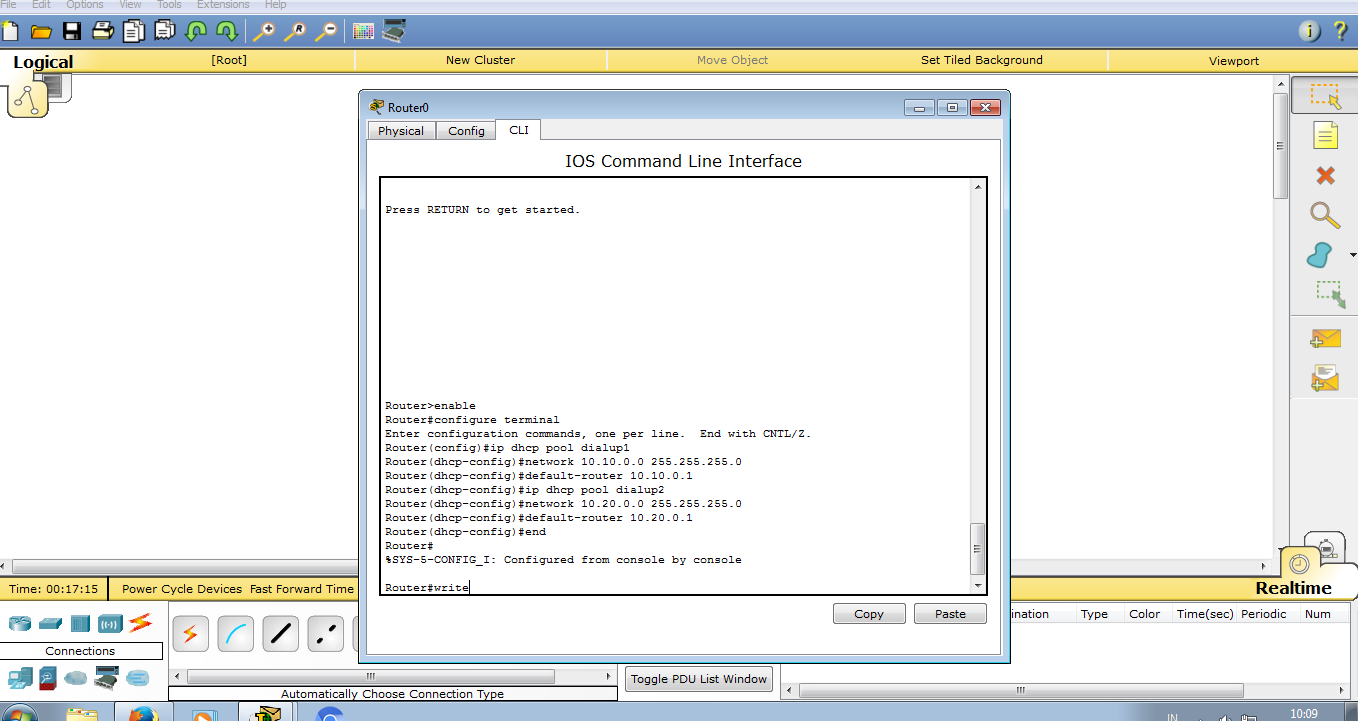This screenshot has height=721, width=1358.
Task: Pick automatic connection type lightning
Action: [190, 633]
